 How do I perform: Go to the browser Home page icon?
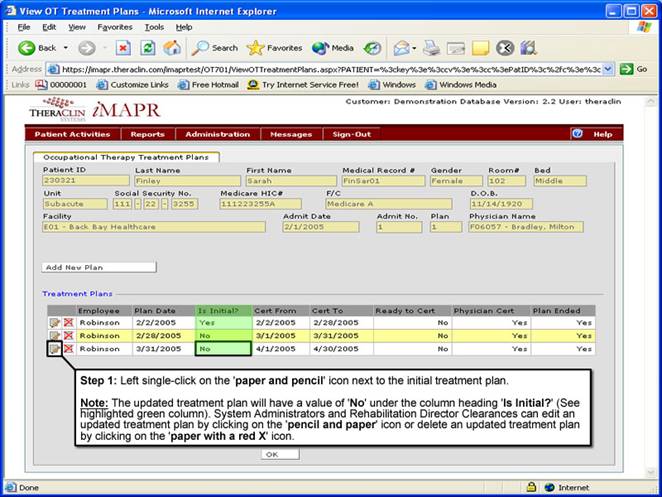click(x=172, y=47)
